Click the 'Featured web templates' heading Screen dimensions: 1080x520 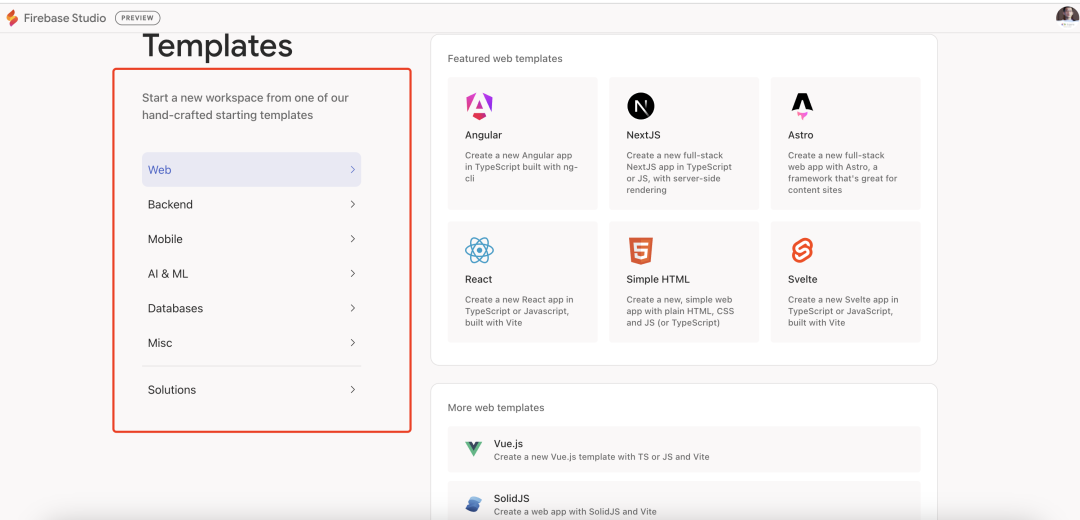(505, 59)
